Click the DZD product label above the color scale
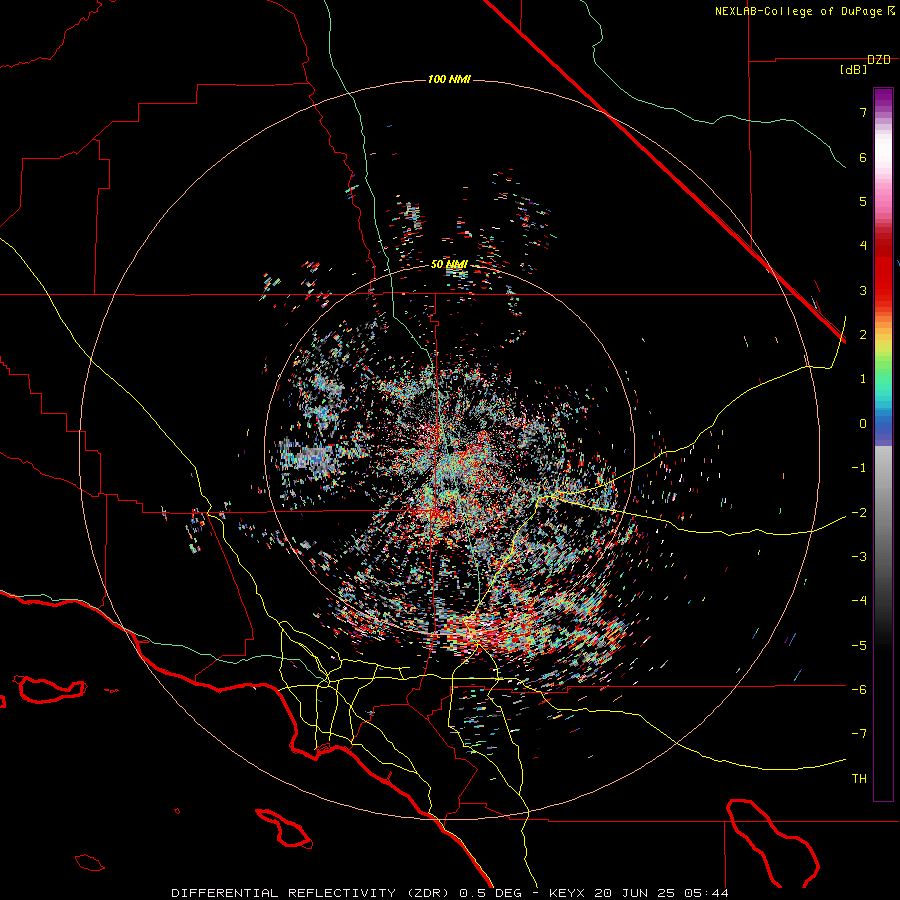 (x=879, y=60)
